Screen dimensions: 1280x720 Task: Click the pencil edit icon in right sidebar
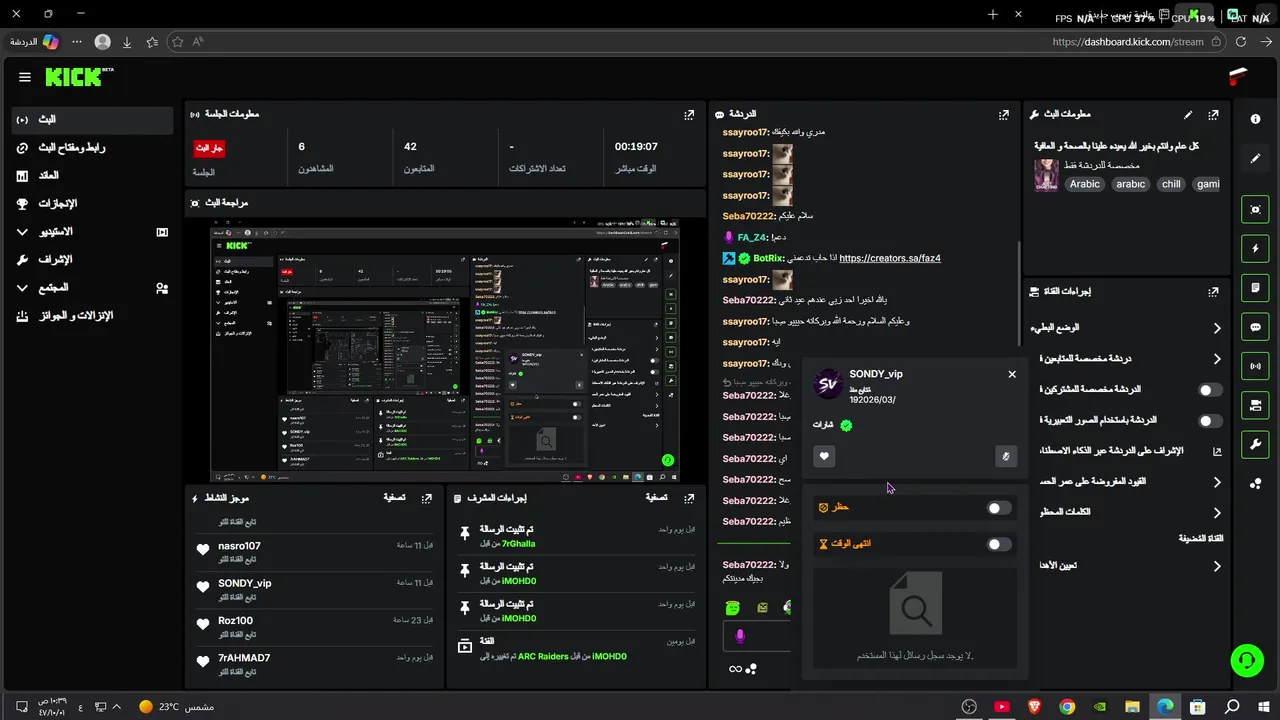[x=1256, y=158]
